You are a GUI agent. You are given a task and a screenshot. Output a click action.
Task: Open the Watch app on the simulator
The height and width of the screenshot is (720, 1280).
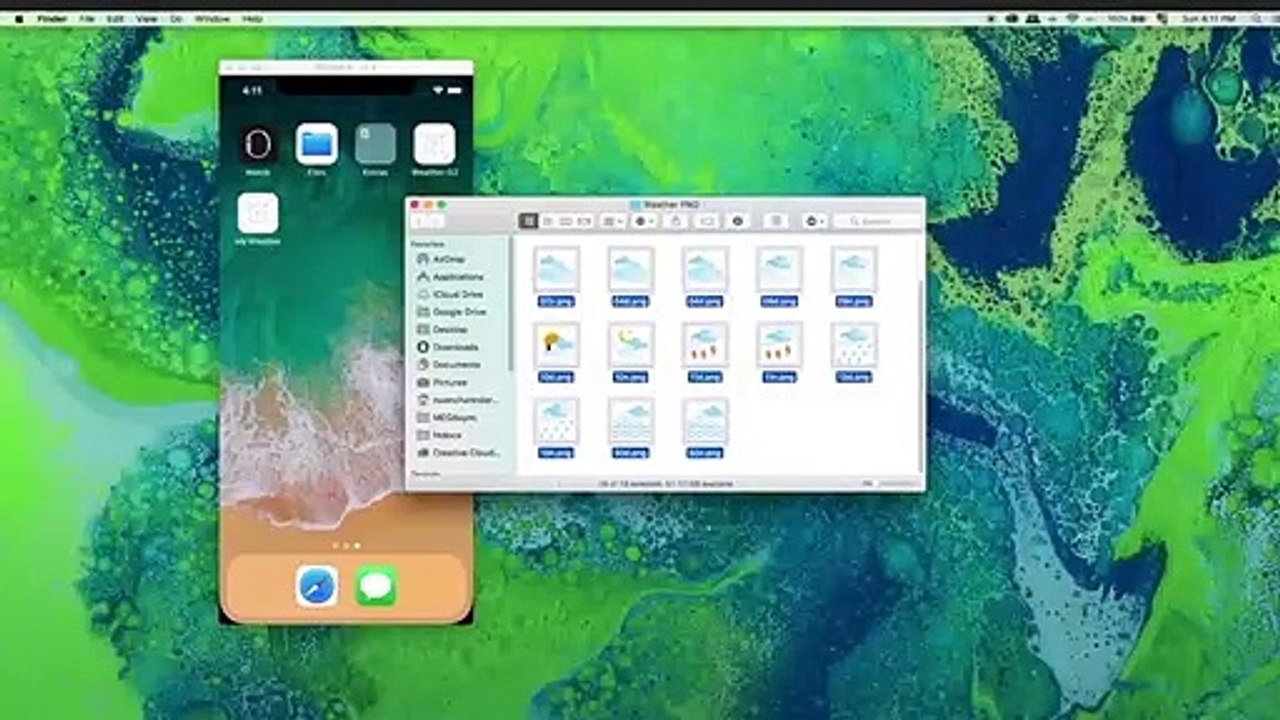(258, 144)
